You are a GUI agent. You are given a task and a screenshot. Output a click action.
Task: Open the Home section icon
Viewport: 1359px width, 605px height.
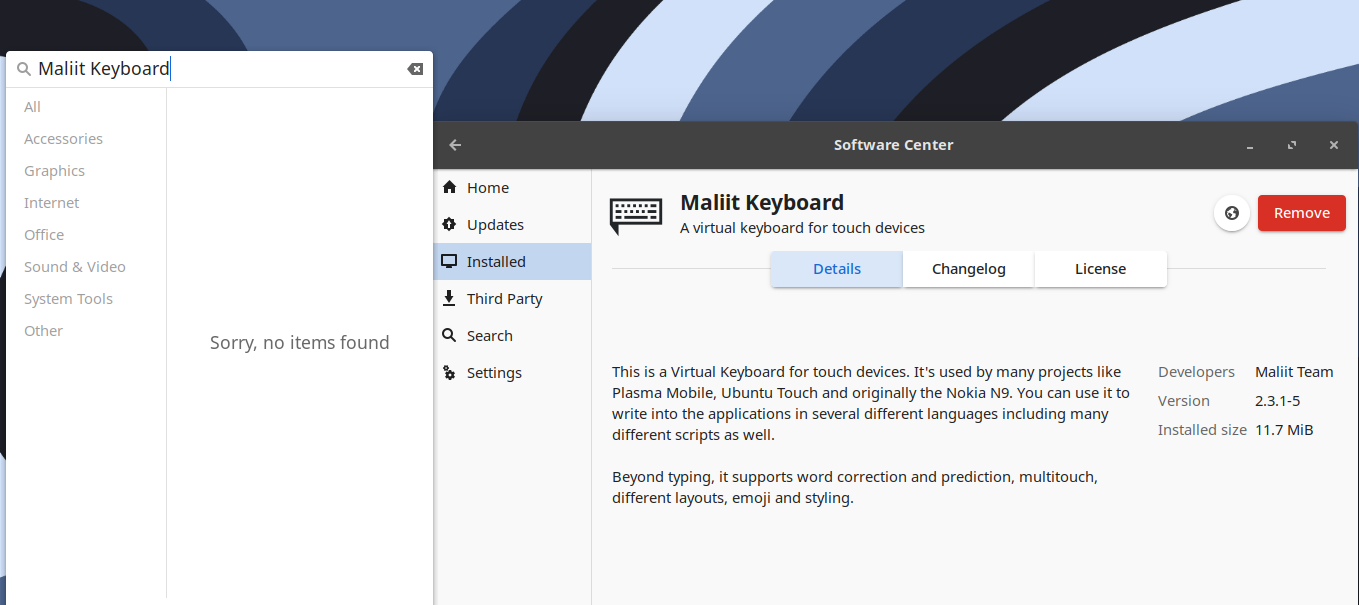click(x=449, y=187)
